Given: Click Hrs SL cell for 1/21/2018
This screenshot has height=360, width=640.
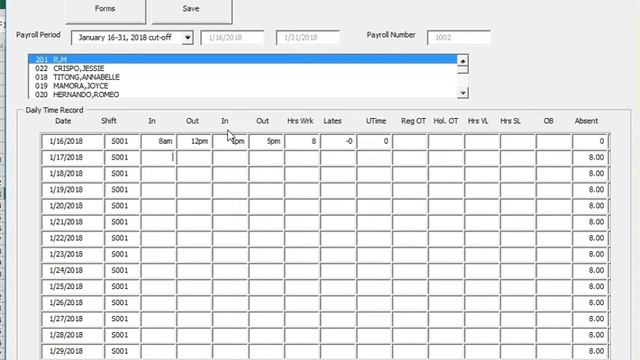Looking at the screenshot, I should (518, 222).
